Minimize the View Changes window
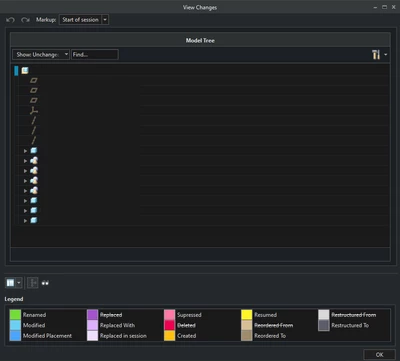The width and height of the screenshot is (400, 361). pos(376,7)
